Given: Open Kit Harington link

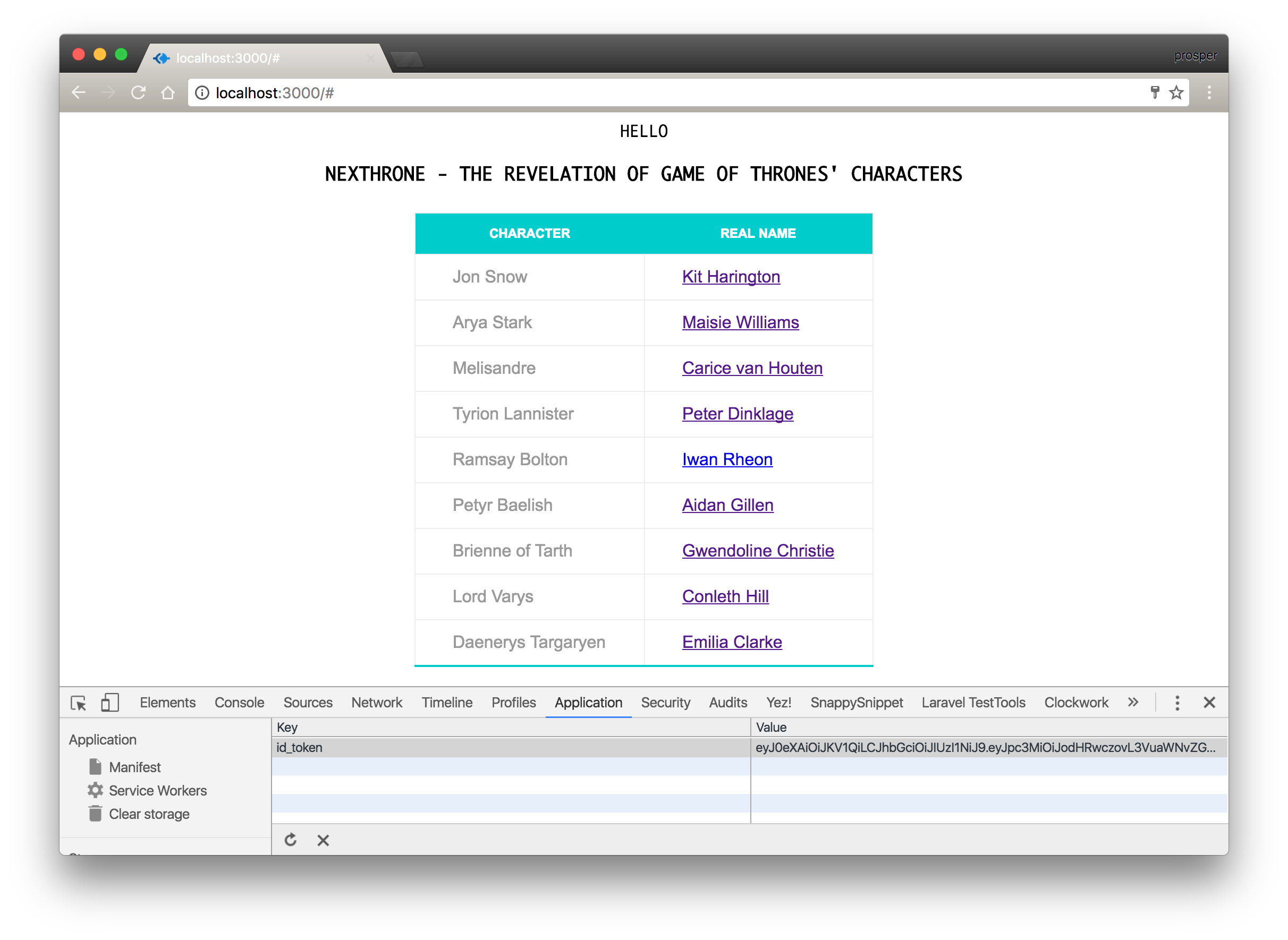Looking at the screenshot, I should [731, 277].
